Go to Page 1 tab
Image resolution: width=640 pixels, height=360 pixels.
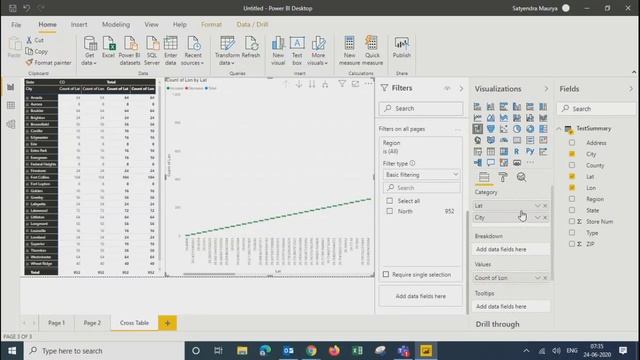(x=56, y=323)
